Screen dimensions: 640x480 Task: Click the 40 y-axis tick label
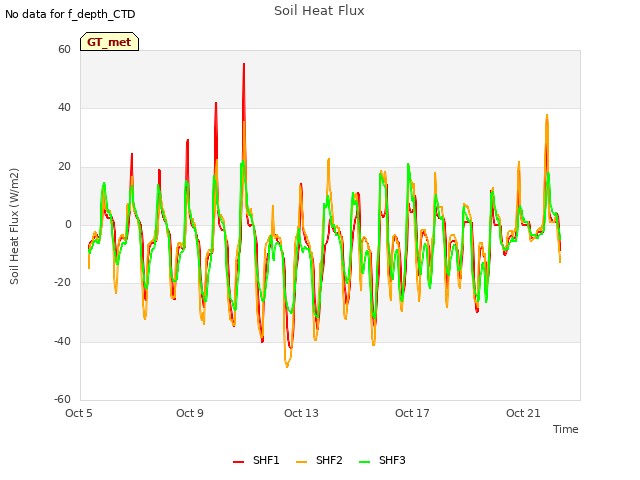click(x=64, y=108)
